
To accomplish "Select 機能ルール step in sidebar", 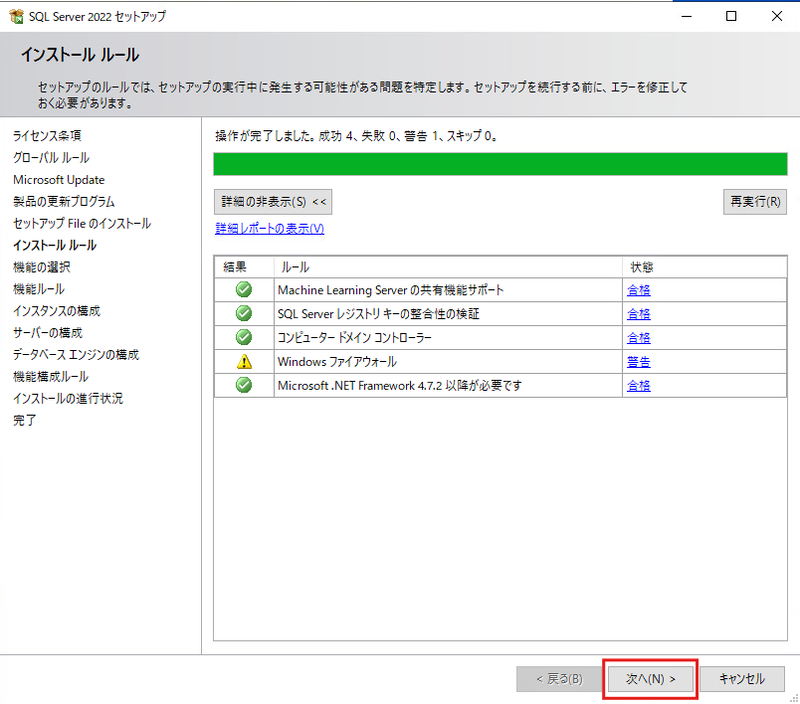I will point(39,289).
